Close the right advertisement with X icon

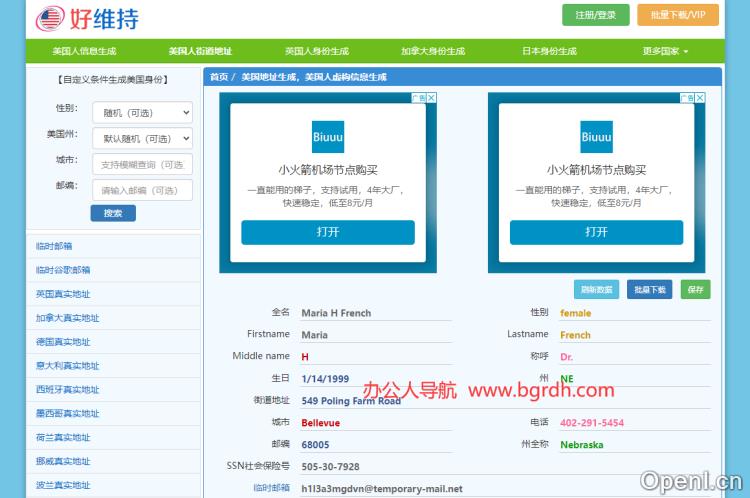click(x=700, y=98)
